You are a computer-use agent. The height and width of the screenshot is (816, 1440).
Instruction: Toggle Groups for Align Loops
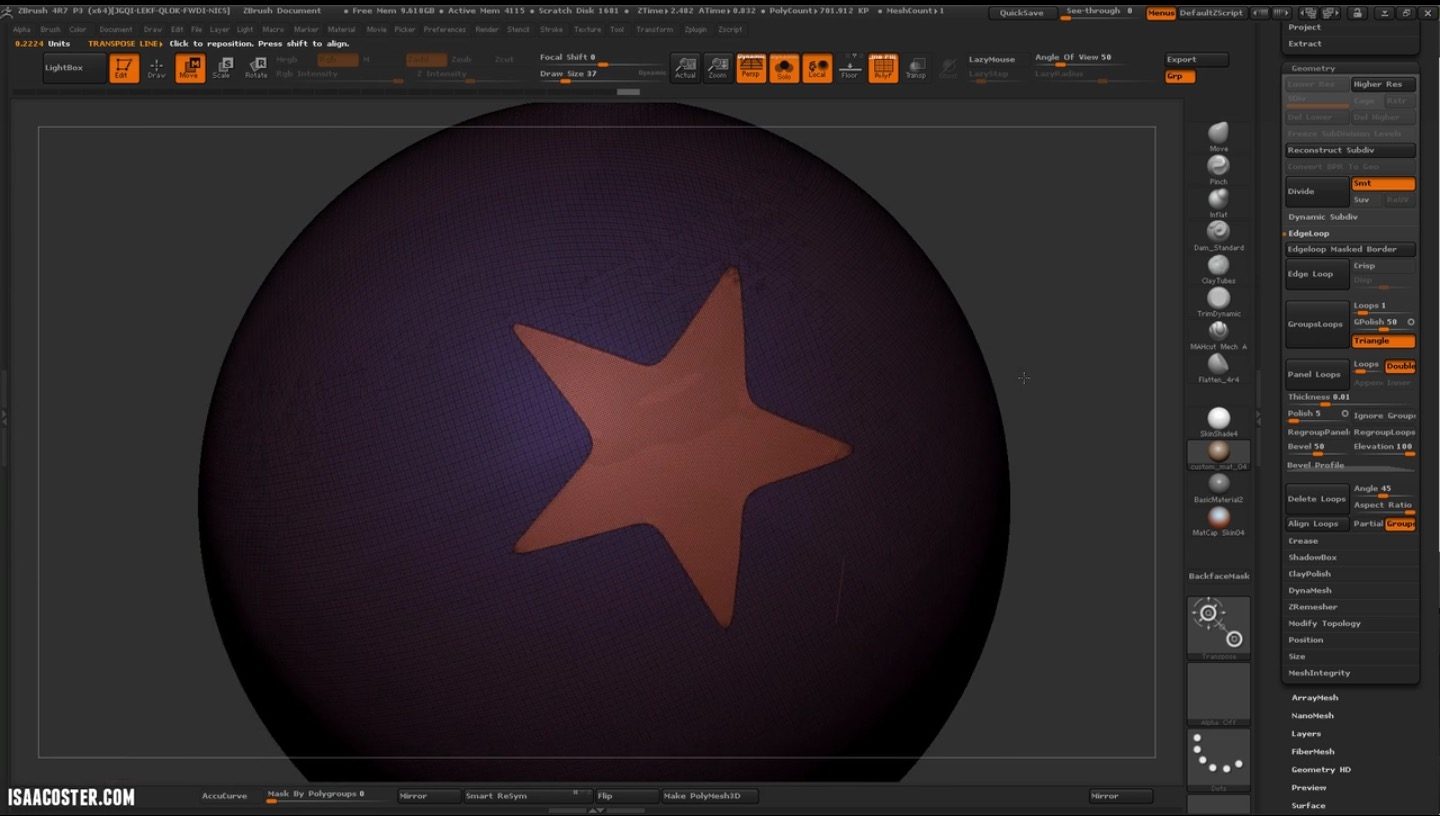pyautogui.click(x=1400, y=524)
